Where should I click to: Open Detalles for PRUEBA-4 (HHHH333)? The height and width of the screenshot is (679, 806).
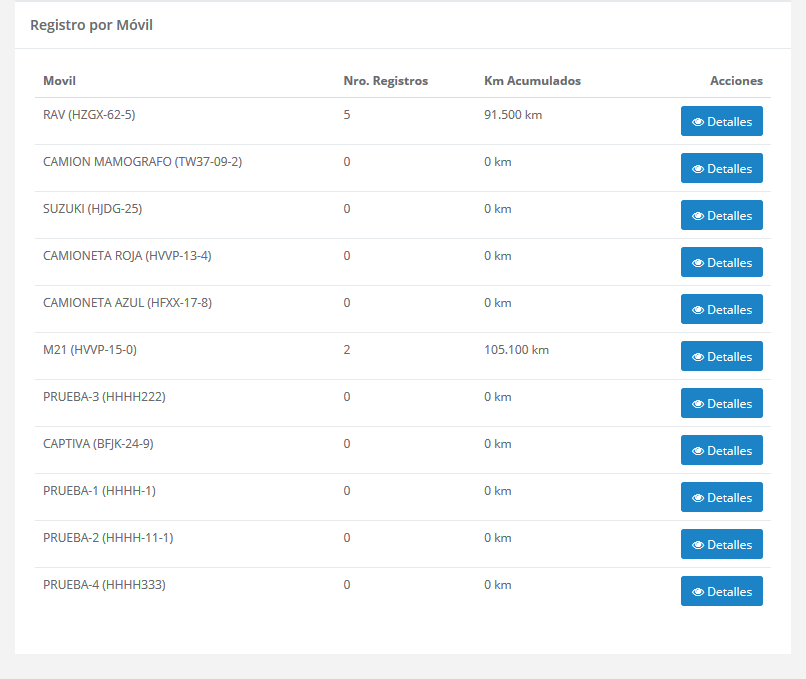[x=722, y=591]
